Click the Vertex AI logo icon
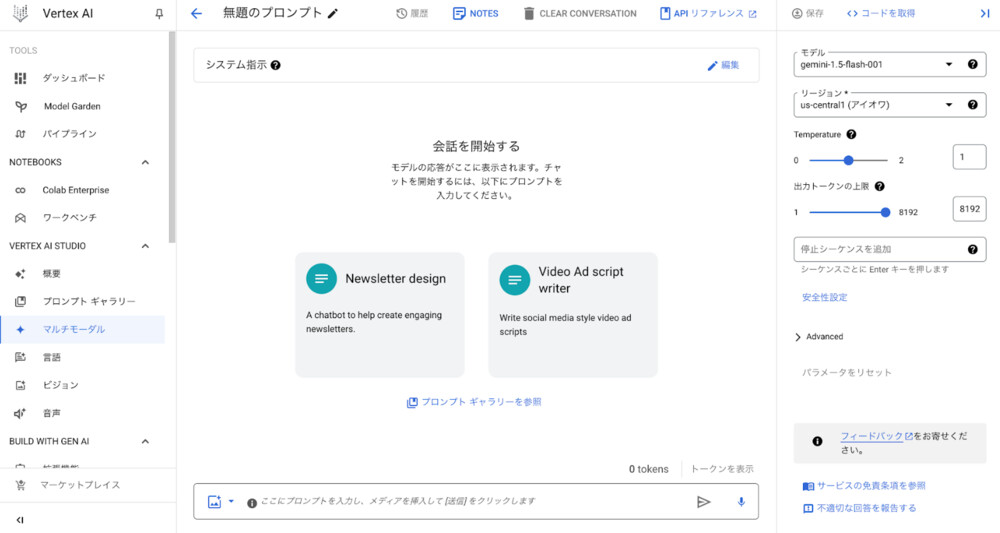The image size is (1000, 533). point(20,13)
